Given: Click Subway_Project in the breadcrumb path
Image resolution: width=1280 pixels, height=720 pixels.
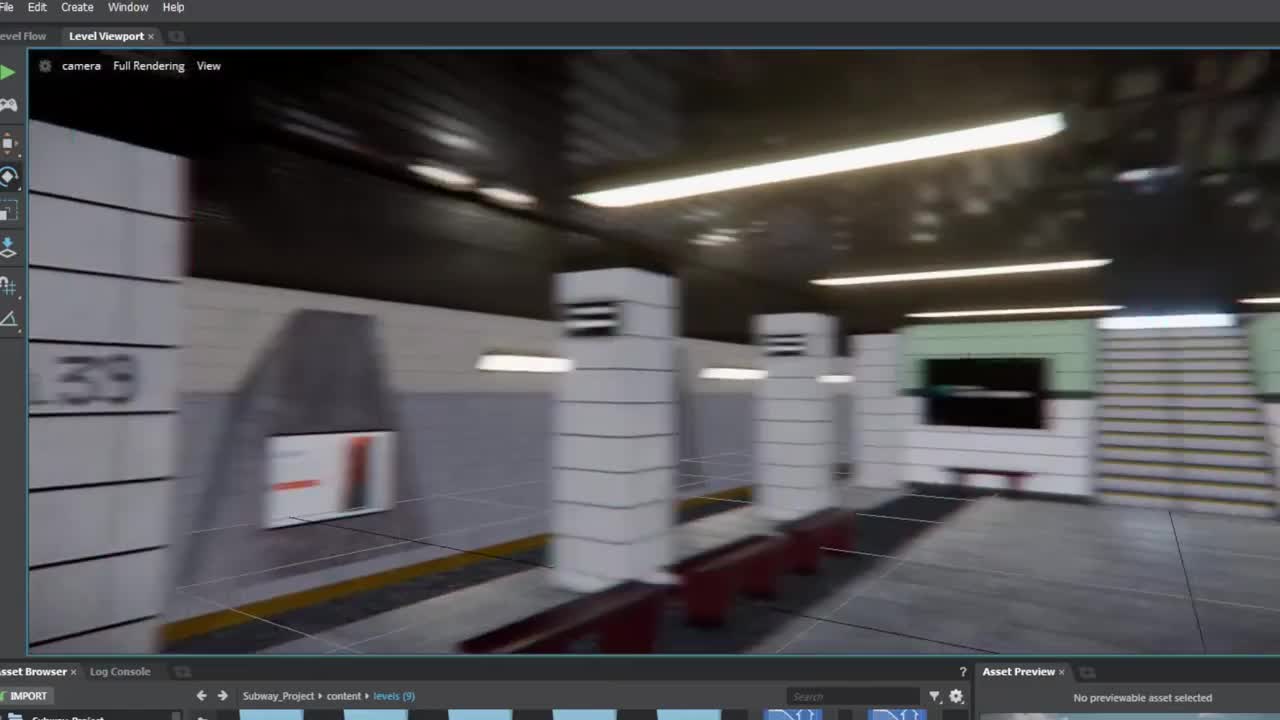Looking at the screenshot, I should pyautogui.click(x=278, y=696).
